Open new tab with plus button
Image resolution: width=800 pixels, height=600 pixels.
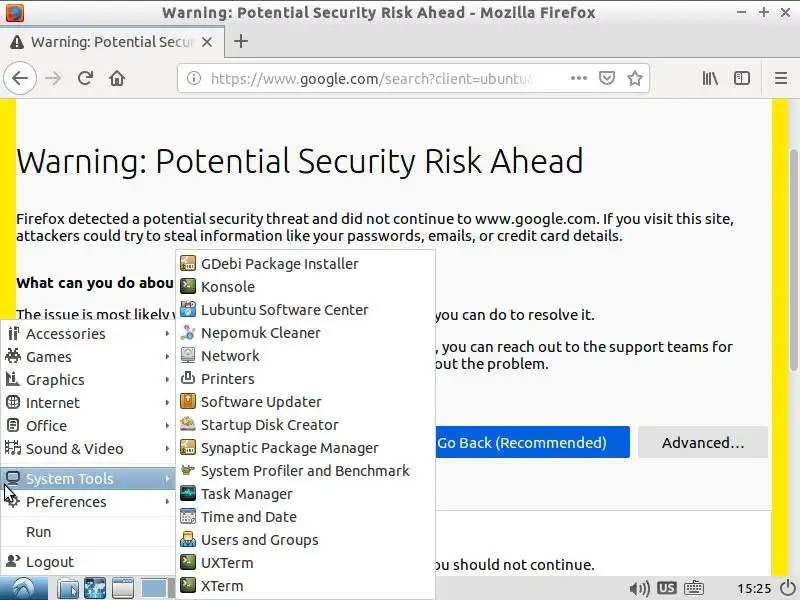click(x=240, y=42)
